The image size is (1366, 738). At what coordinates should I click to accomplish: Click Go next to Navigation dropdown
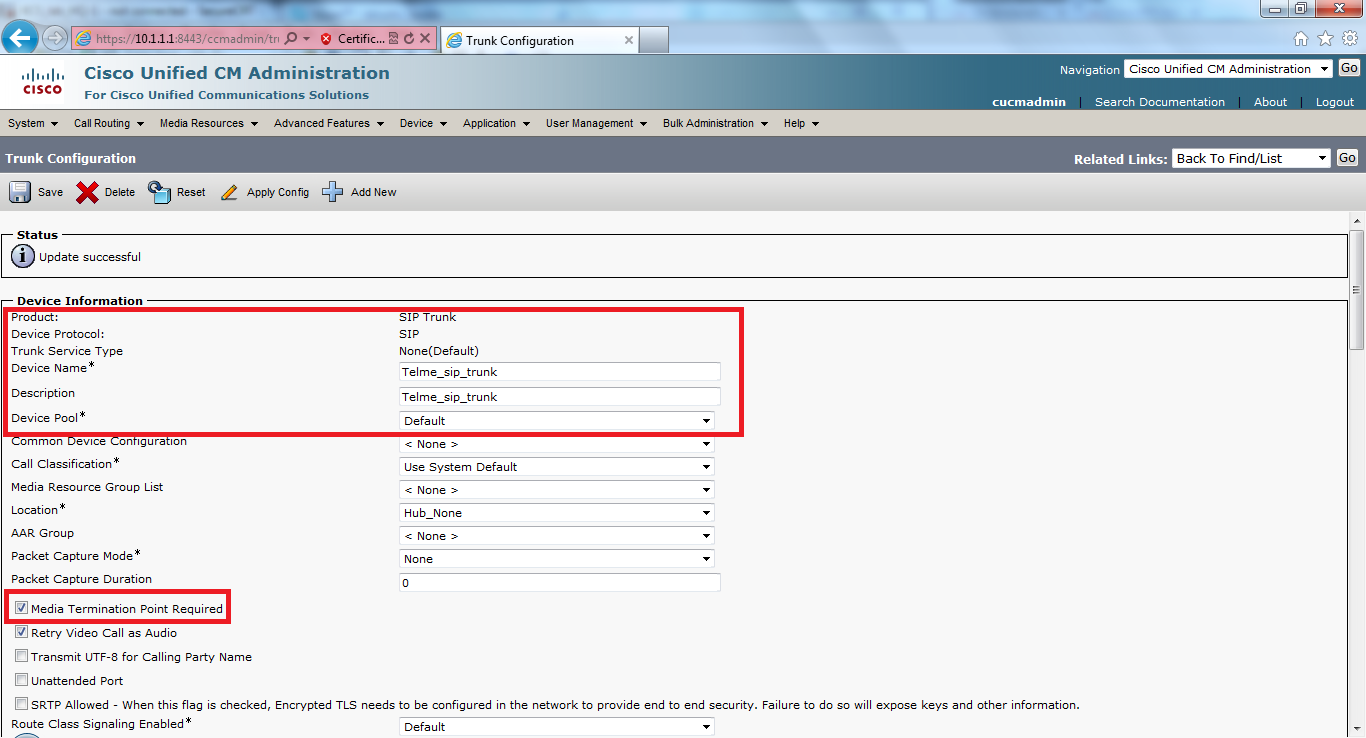pos(1349,68)
